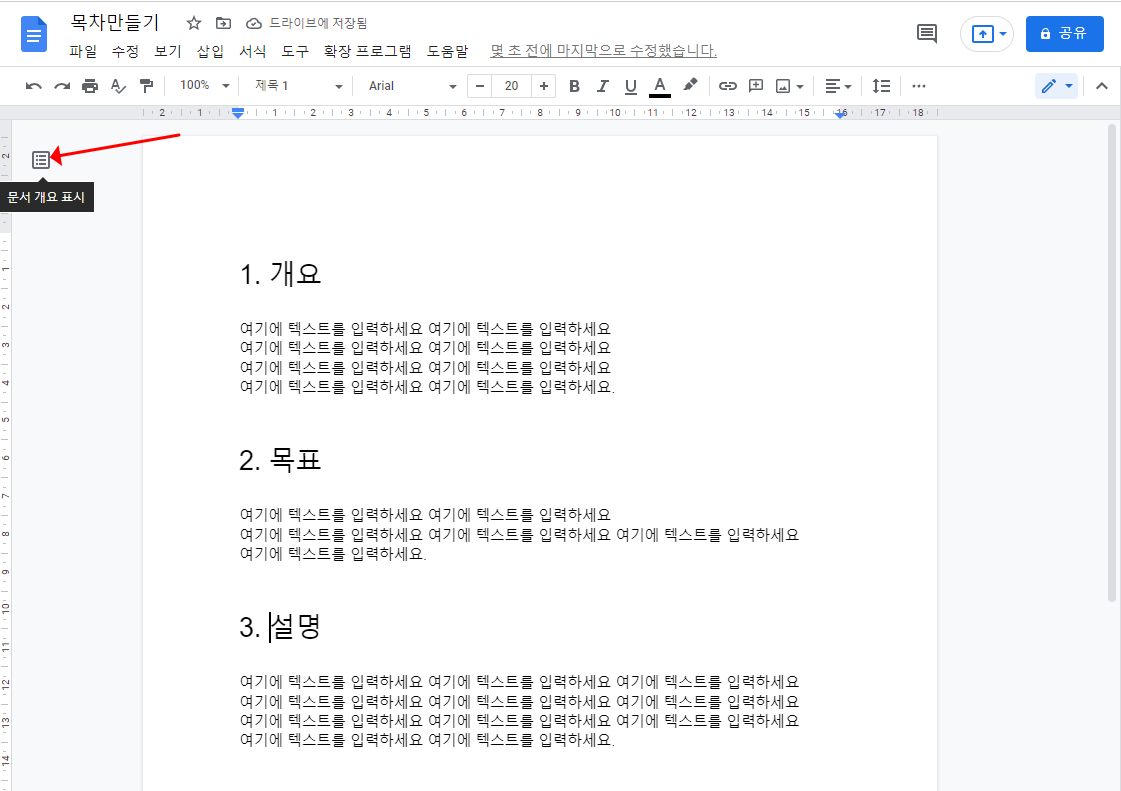Toggle underline formatting
Screen dimensions: 1121x791
pos(630,86)
